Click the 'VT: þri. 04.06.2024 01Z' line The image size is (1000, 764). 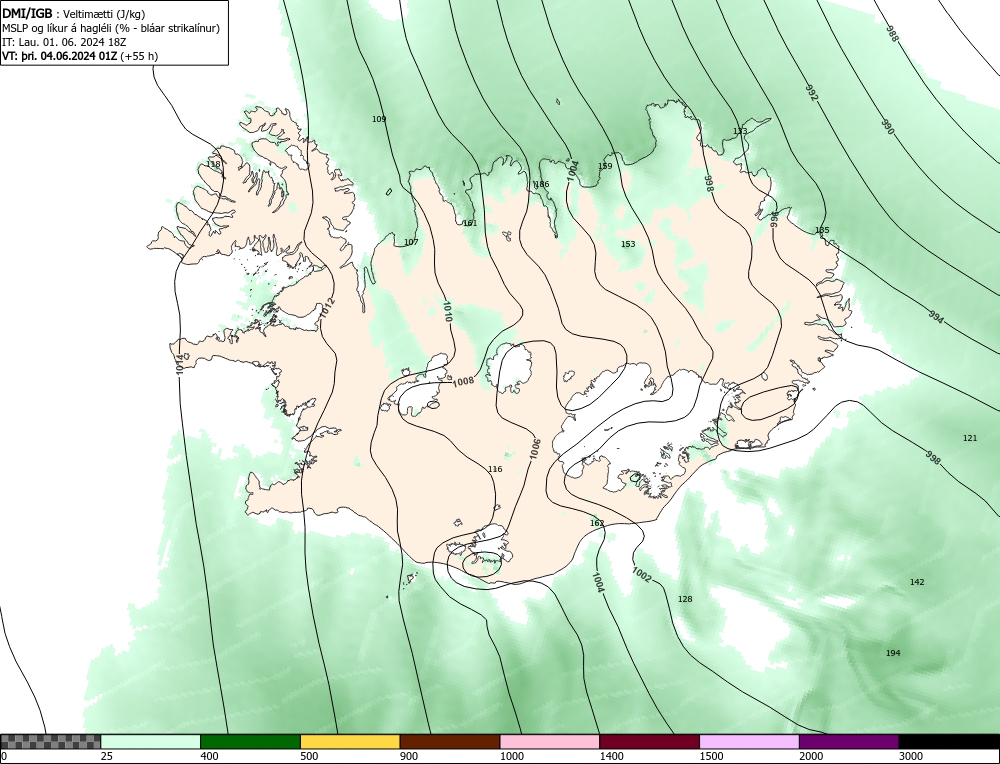coord(80,55)
